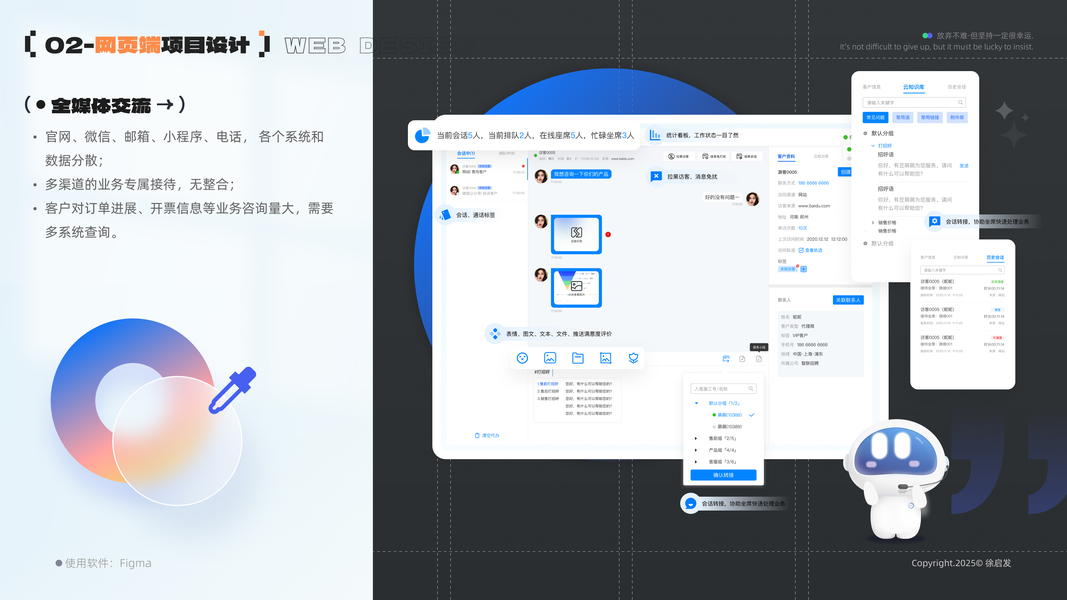Open the funnel chart image message thumbnail
The width and height of the screenshot is (1067, 600).
576,287
